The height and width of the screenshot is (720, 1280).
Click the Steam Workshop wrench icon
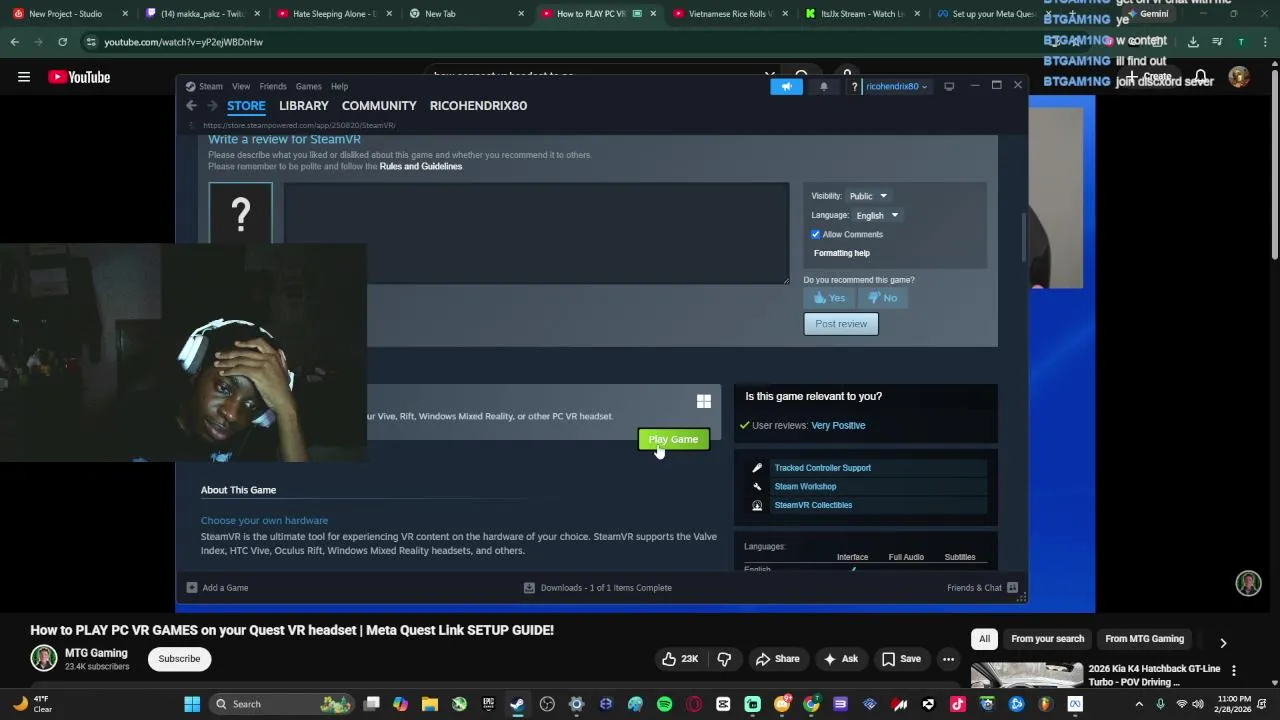(757, 486)
